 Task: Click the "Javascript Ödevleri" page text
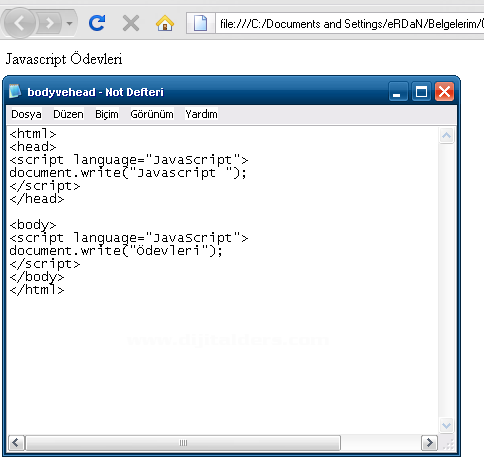[64, 59]
